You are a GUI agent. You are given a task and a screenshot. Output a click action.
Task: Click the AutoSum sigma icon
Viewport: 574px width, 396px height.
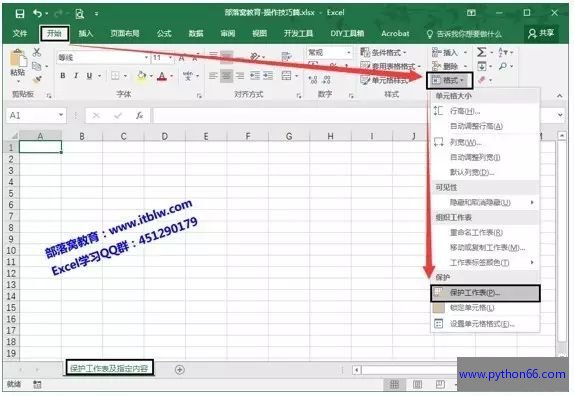tap(481, 52)
